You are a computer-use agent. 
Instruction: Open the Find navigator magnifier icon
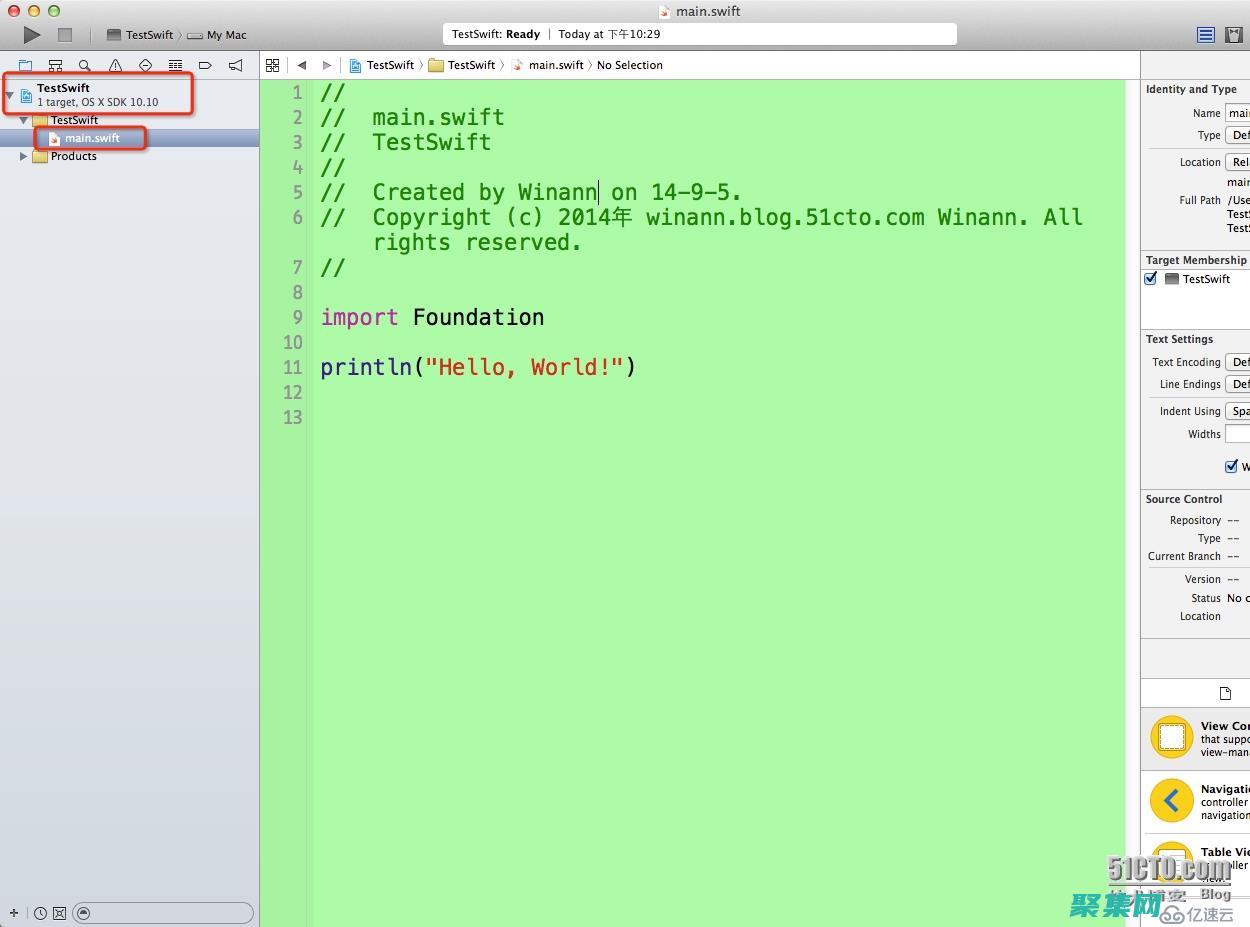(x=85, y=66)
